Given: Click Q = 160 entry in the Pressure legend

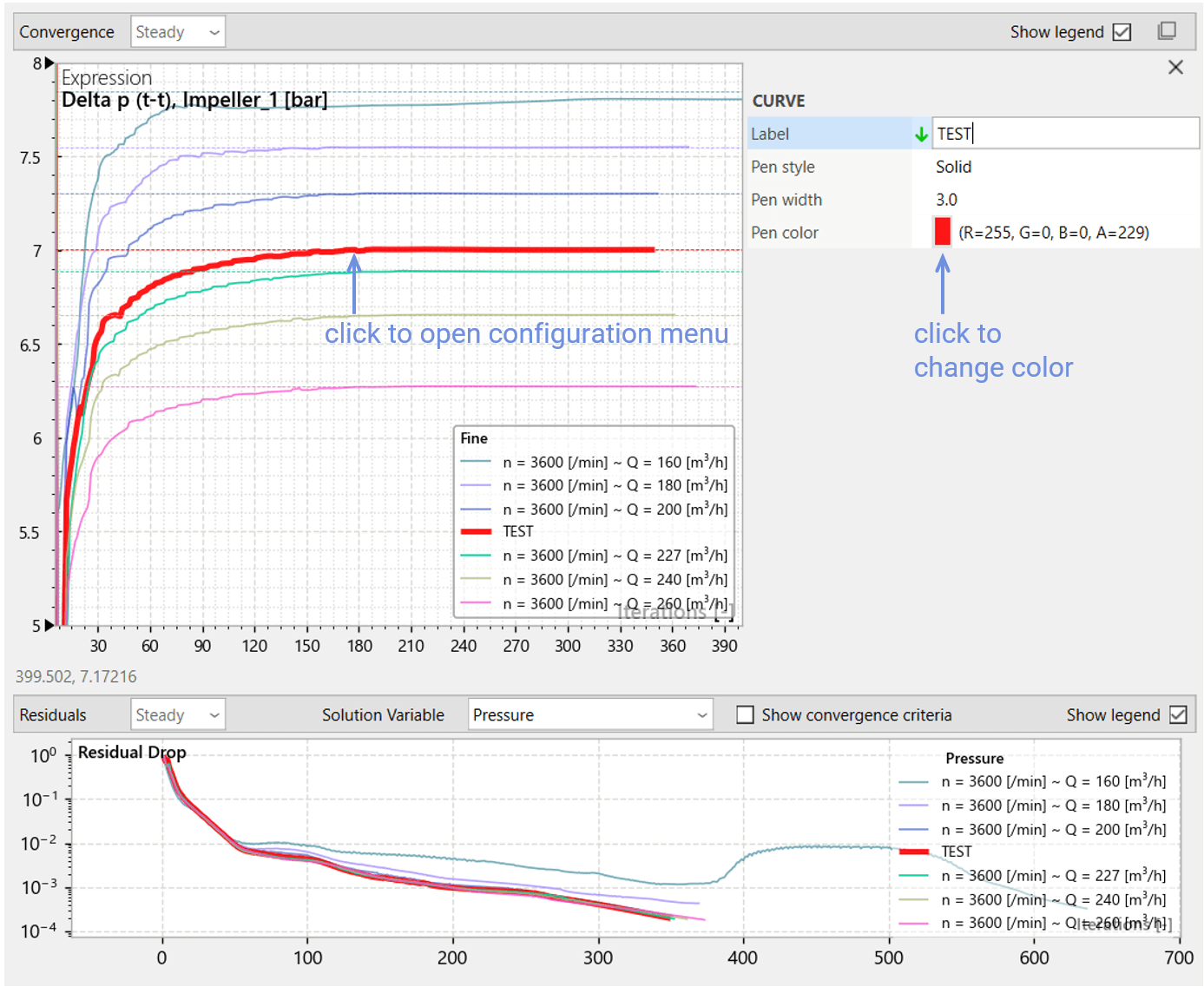Looking at the screenshot, I should click(x=1032, y=781).
